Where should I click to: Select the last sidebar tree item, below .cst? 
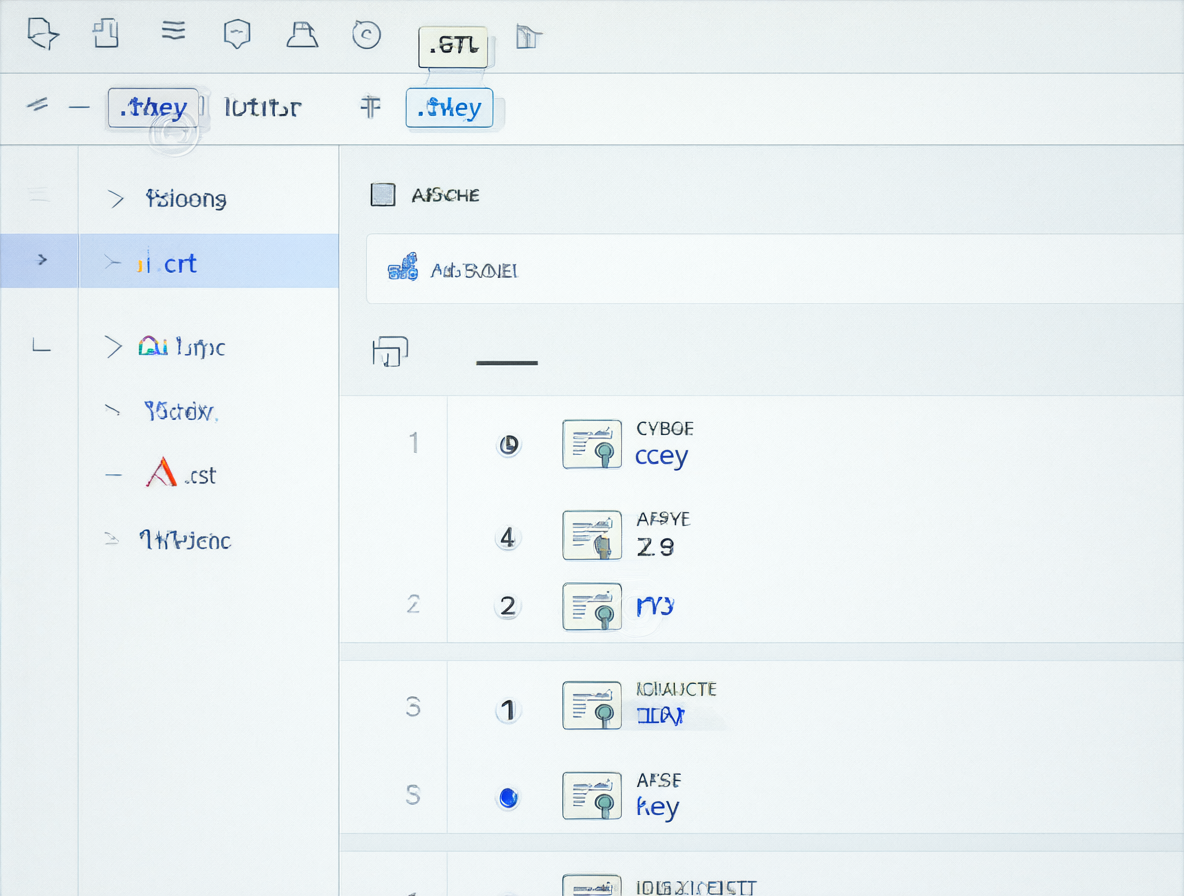[185, 540]
